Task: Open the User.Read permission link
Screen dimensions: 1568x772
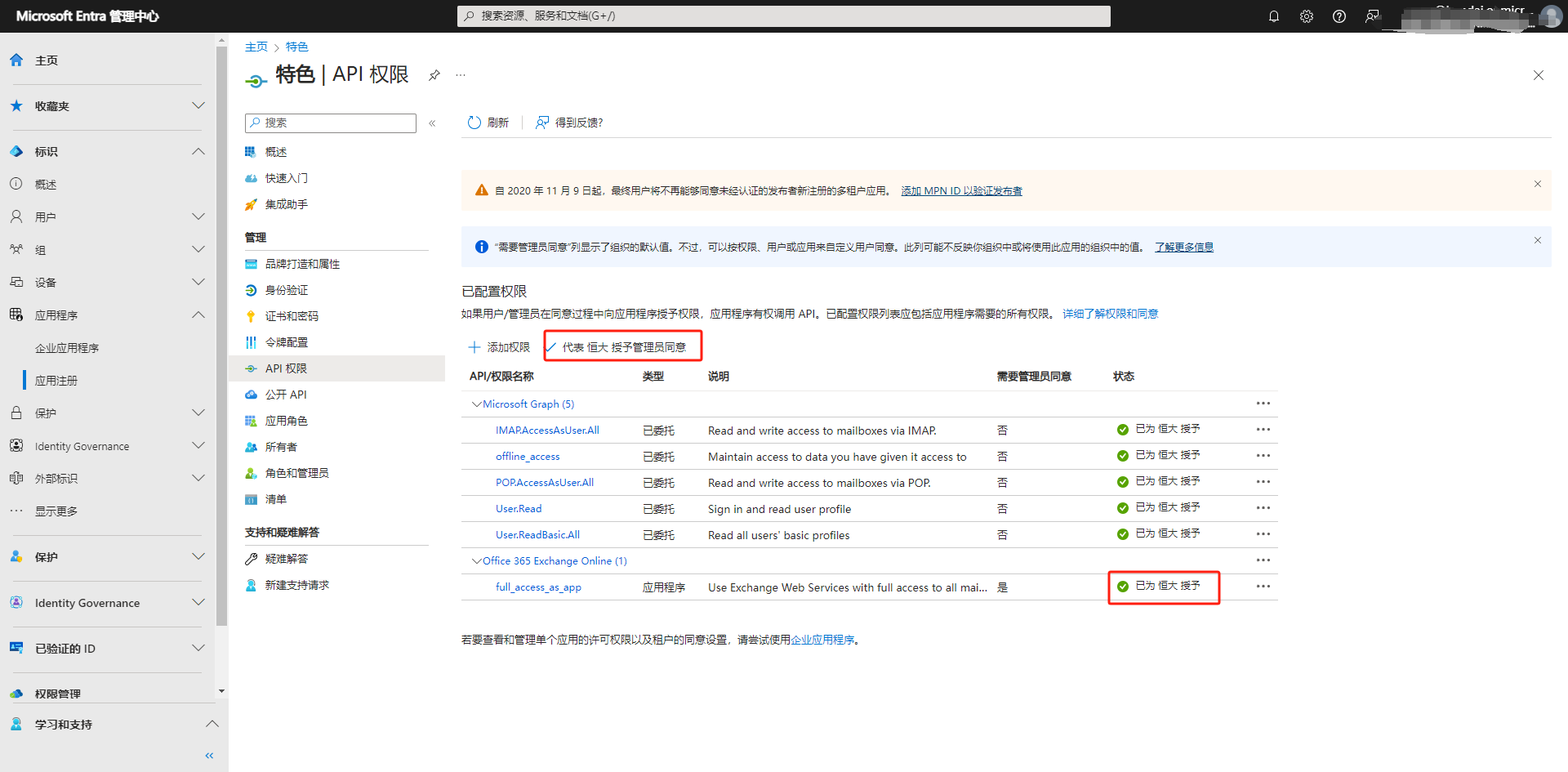Action: (x=518, y=508)
